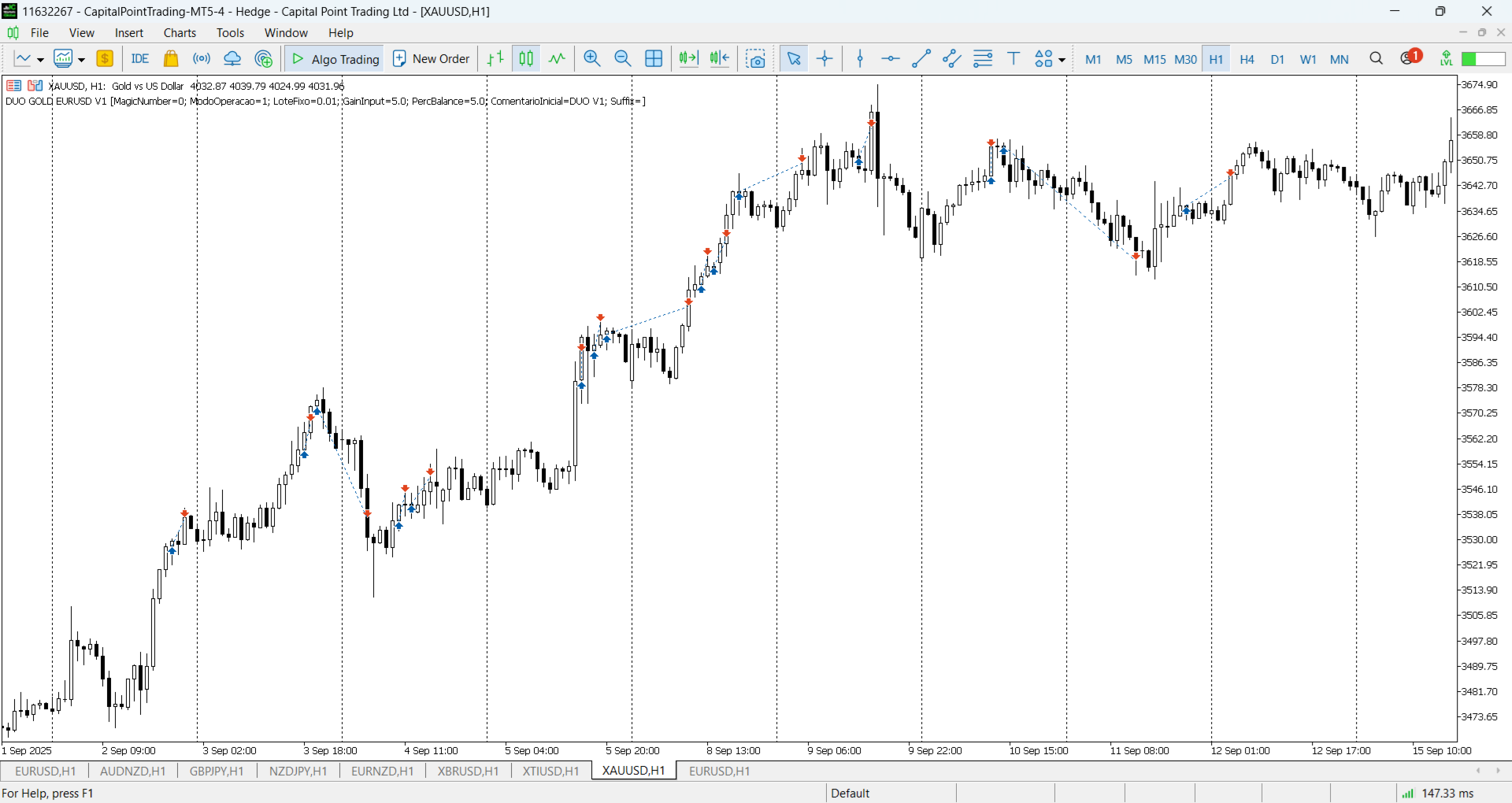The width and height of the screenshot is (1512, 803).
Task: Select the D1 daily timeframe
Action: point(1278,60)
